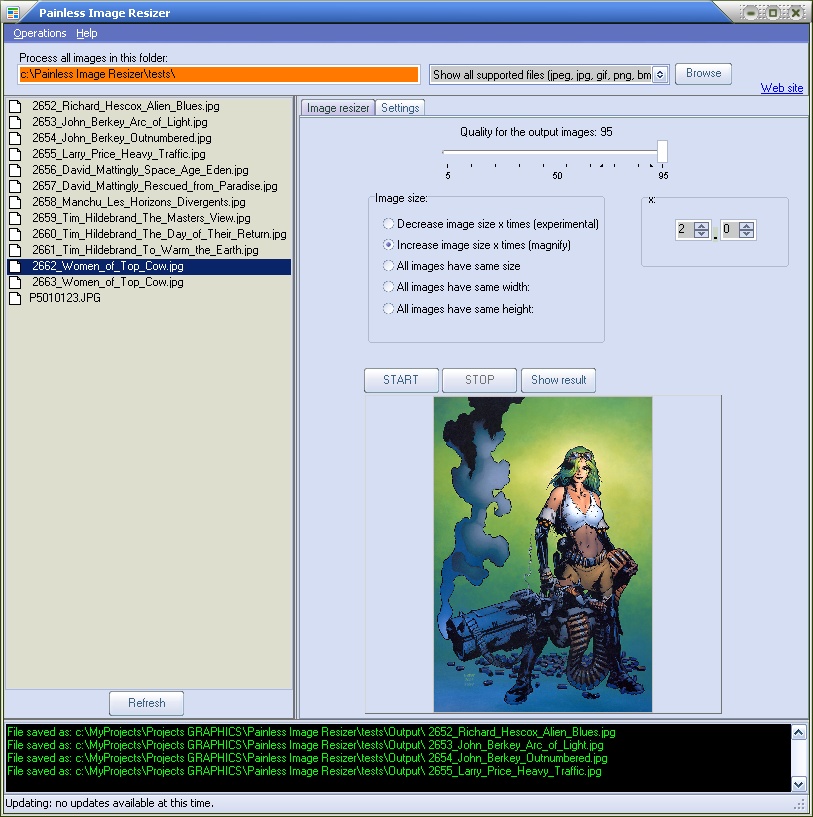This screenshot has height=817, width=813.
Task: Select 2655_Larry_Price_Heavy_Traffic.jpg in file list
Action: [119, 154]
